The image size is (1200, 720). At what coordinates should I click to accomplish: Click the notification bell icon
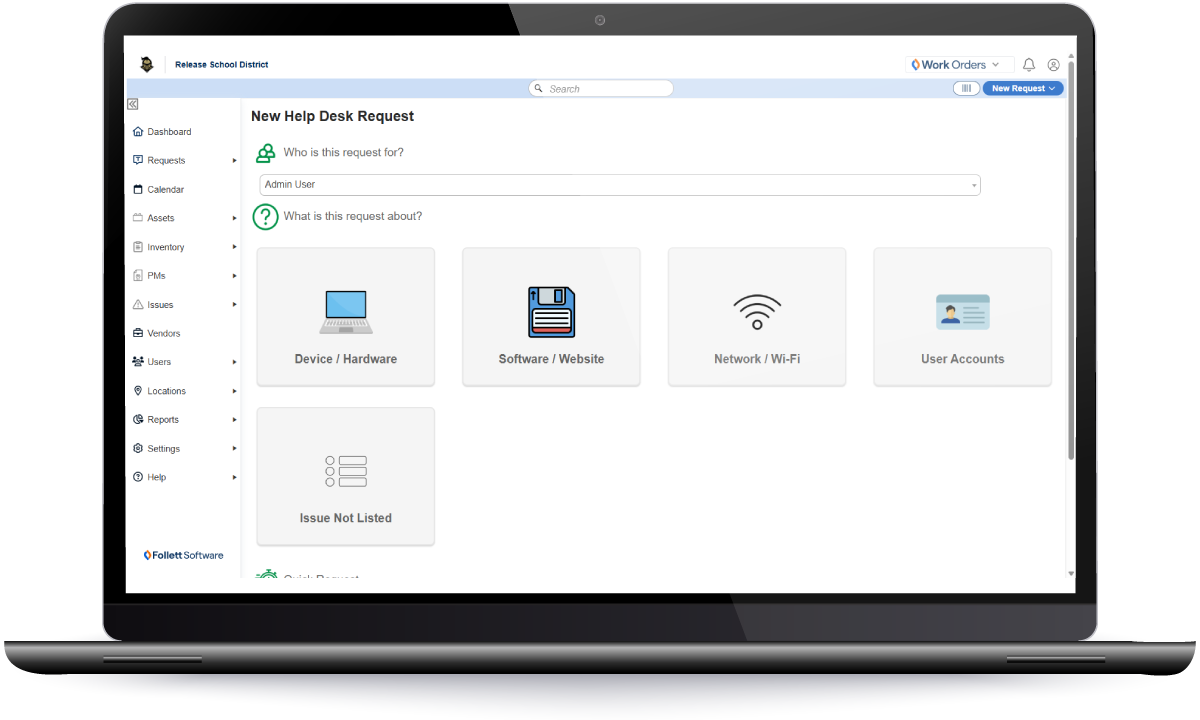1029,65
